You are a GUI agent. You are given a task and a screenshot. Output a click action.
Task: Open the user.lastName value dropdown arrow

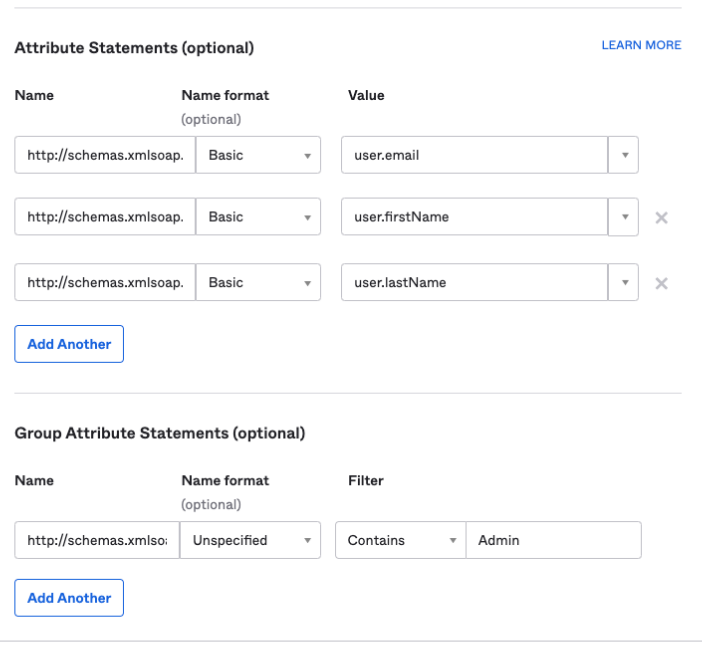624,283
